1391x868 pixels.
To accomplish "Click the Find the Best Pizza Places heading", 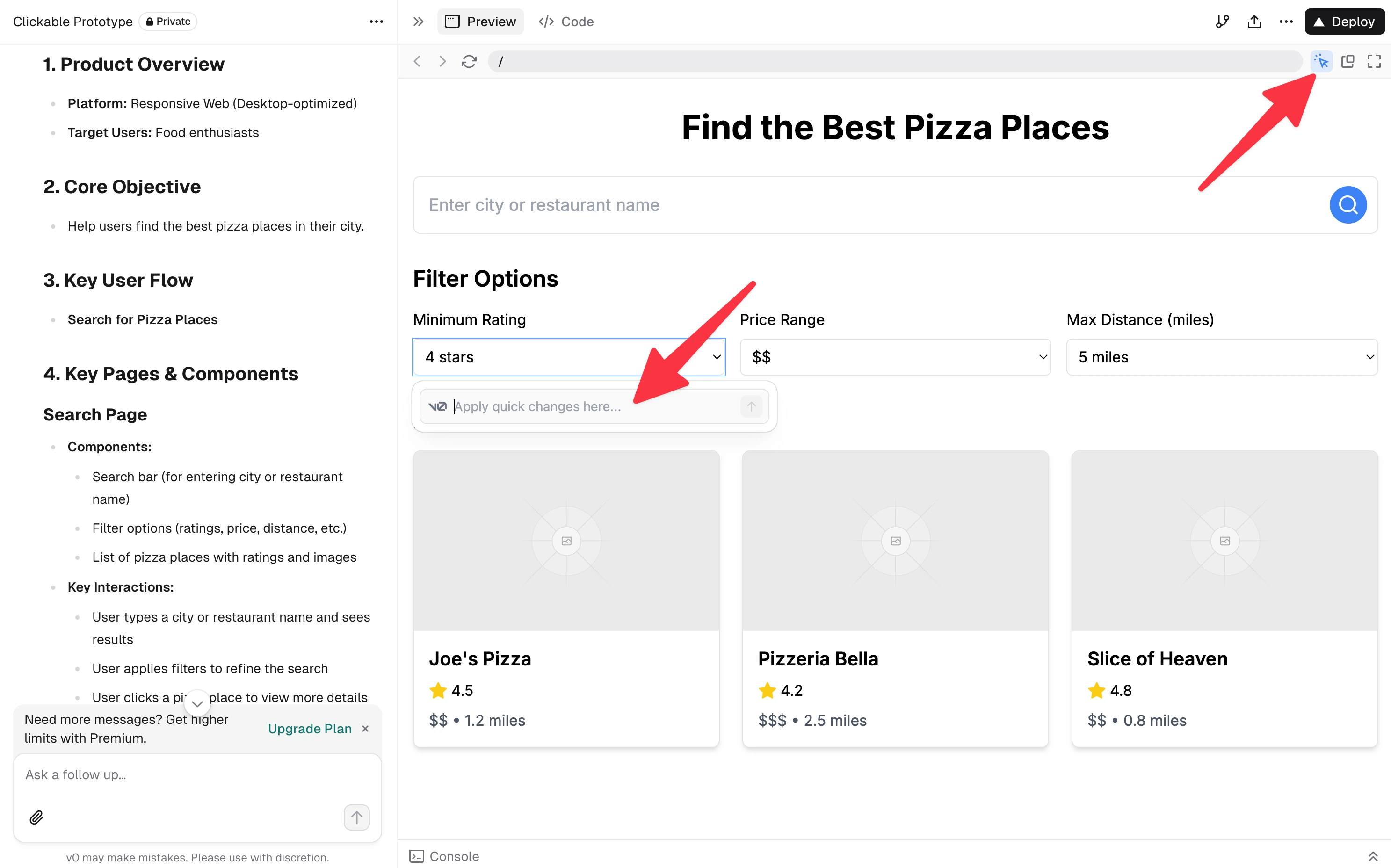I will tap(895, 127).
